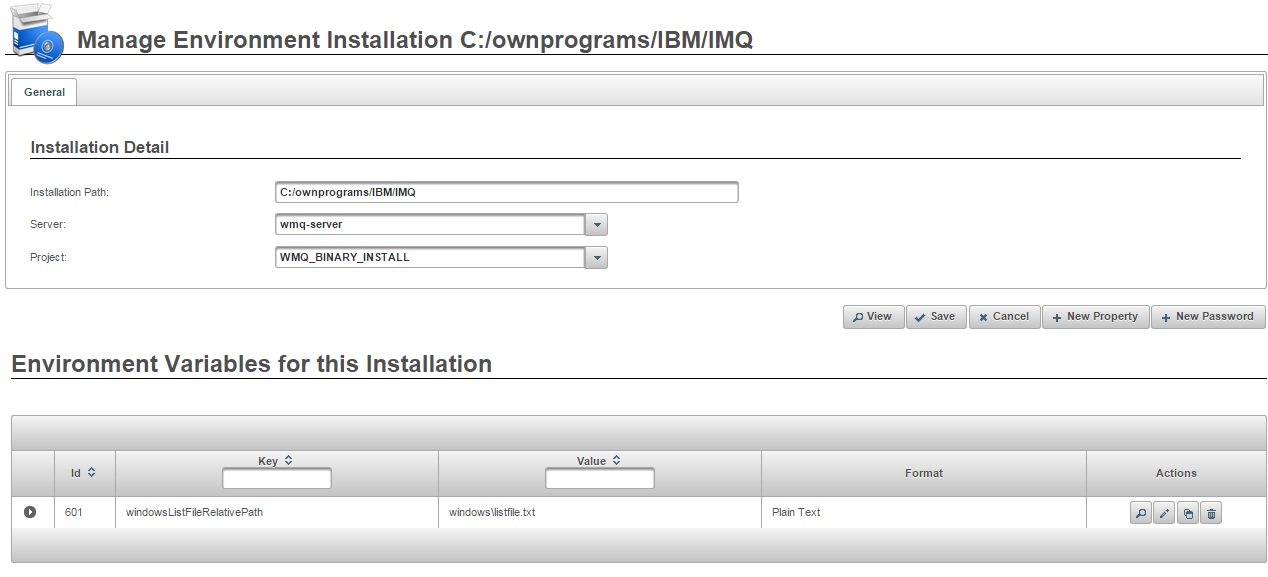Click the view magnifier icon for row 601

pos(1140,514)
